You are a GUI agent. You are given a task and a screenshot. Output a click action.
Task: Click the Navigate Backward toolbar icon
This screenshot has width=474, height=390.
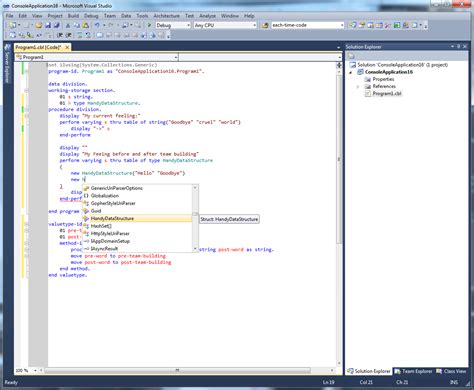125,25
